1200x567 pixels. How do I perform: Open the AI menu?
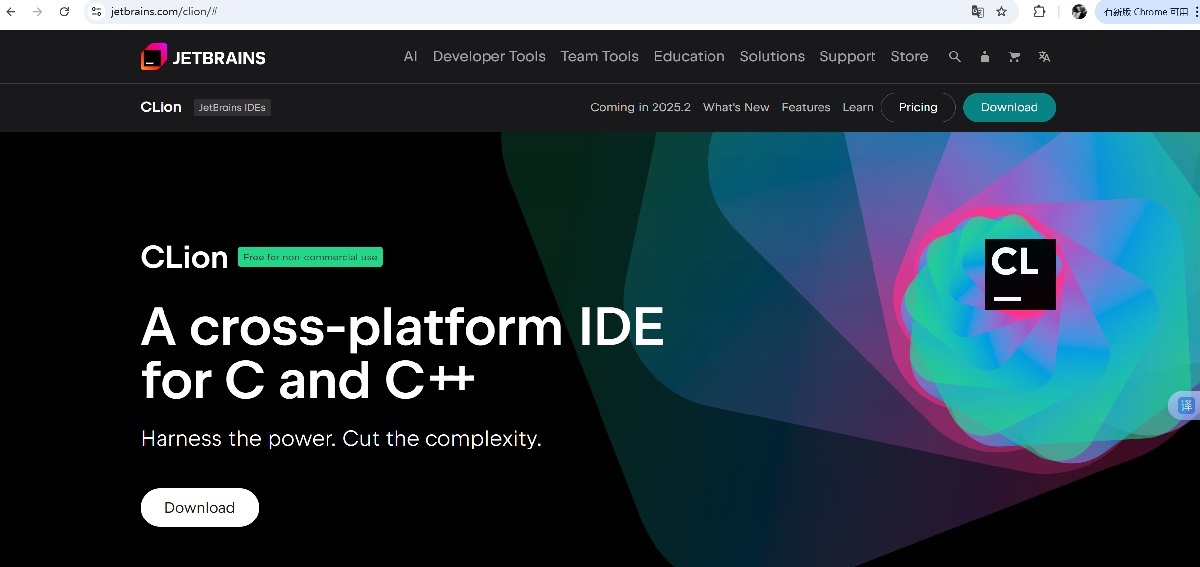click(410, 57)
